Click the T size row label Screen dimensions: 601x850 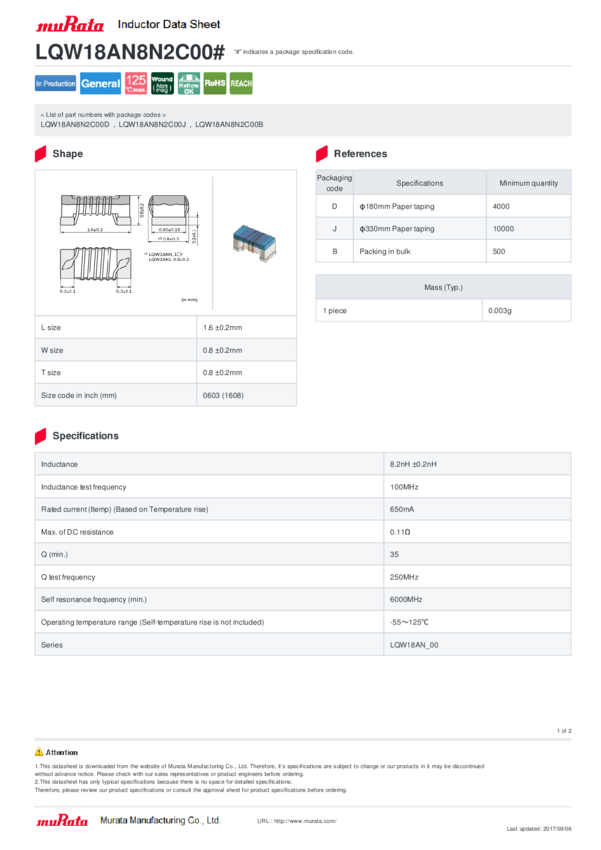click(x=51, y=373)
